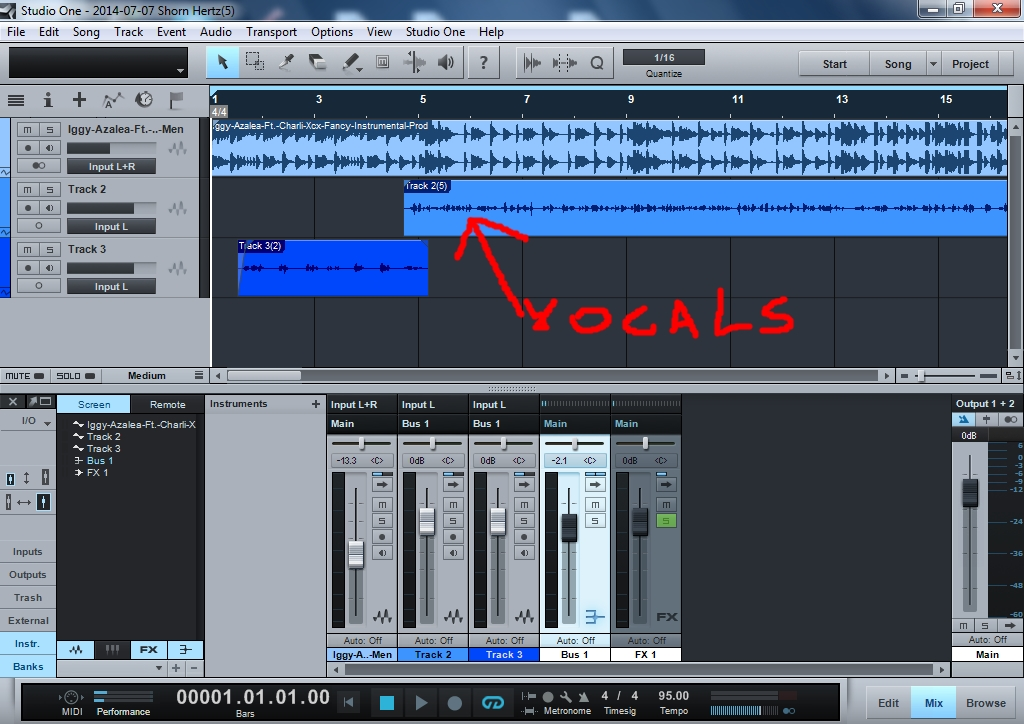Image resolution: width=1024 pixels, height=724 pixels.
Task: Open the Song page dropdown arrow
Action: pos(933,64)
